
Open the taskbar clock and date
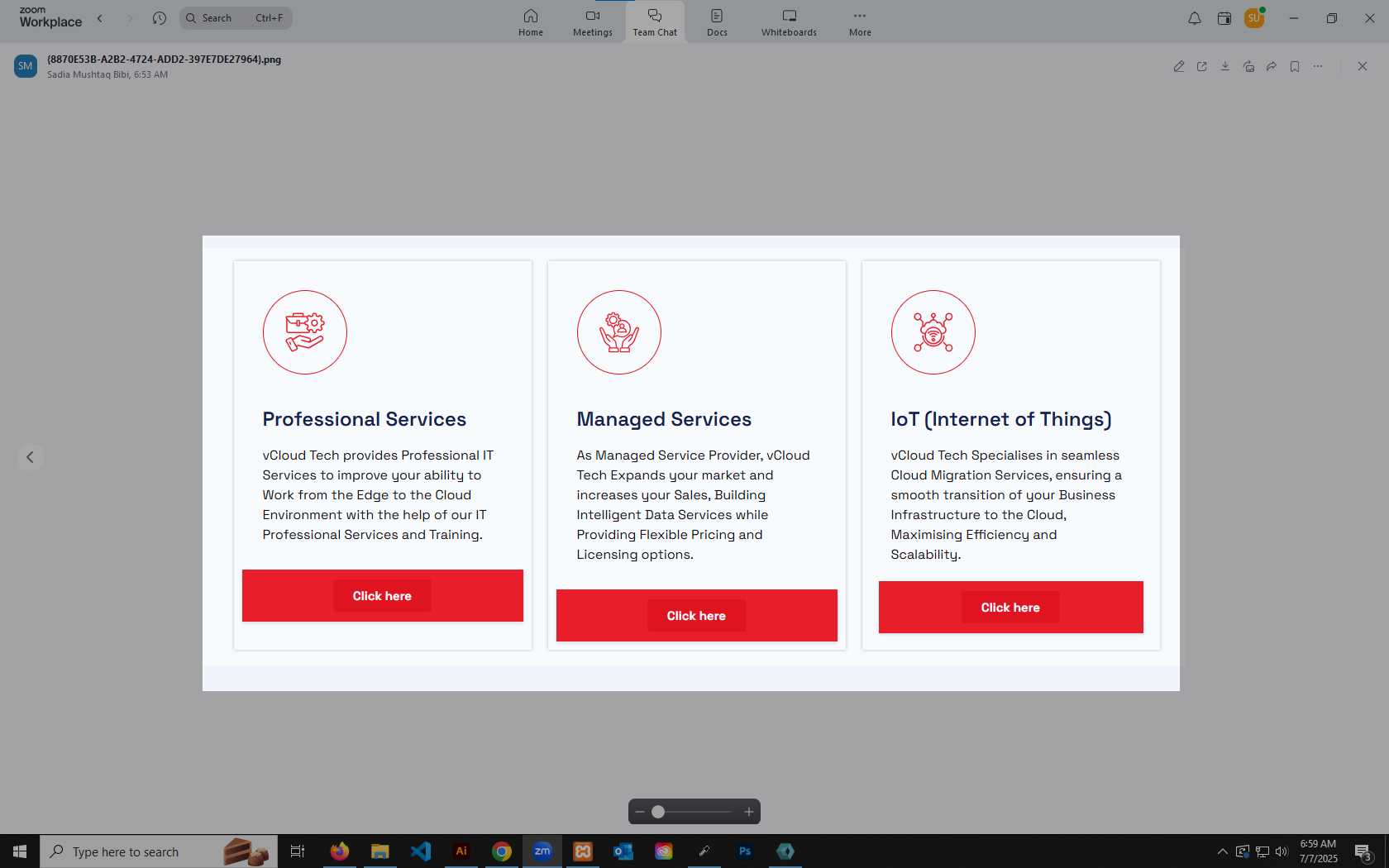click(x=1318, y=851)
